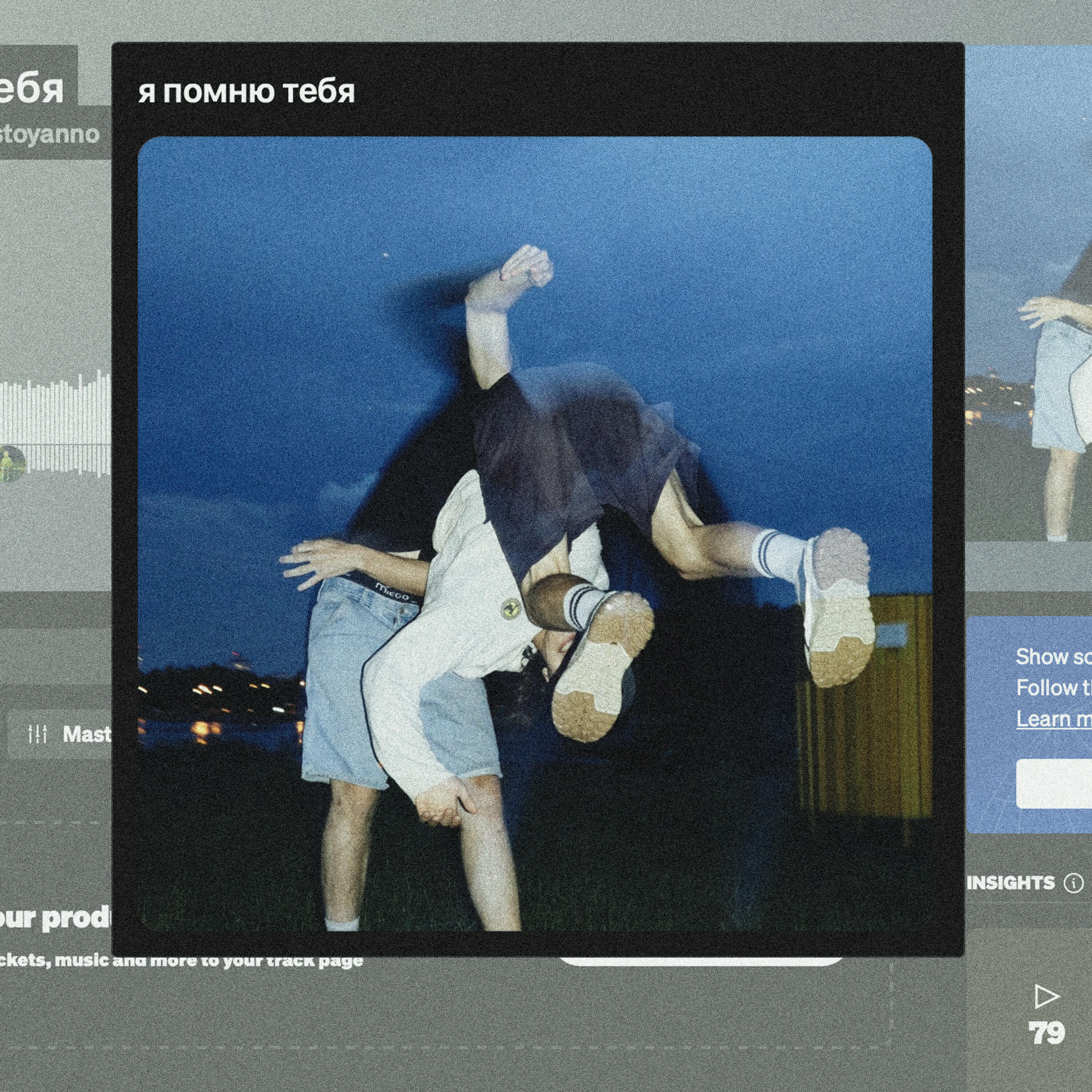Screen dimensions: 1092x1092
Task: Follow the underlined Learn m link
Action: pos(1054,719)
